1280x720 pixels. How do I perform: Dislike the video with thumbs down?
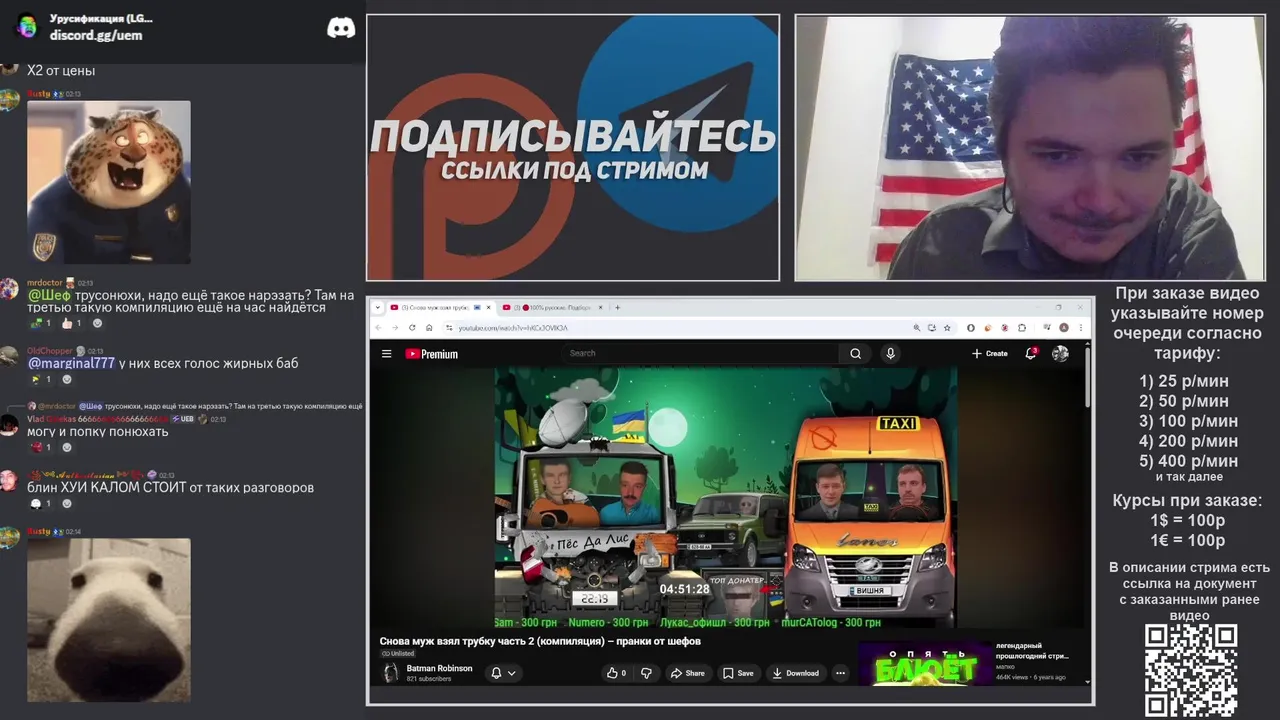(646, 673)
